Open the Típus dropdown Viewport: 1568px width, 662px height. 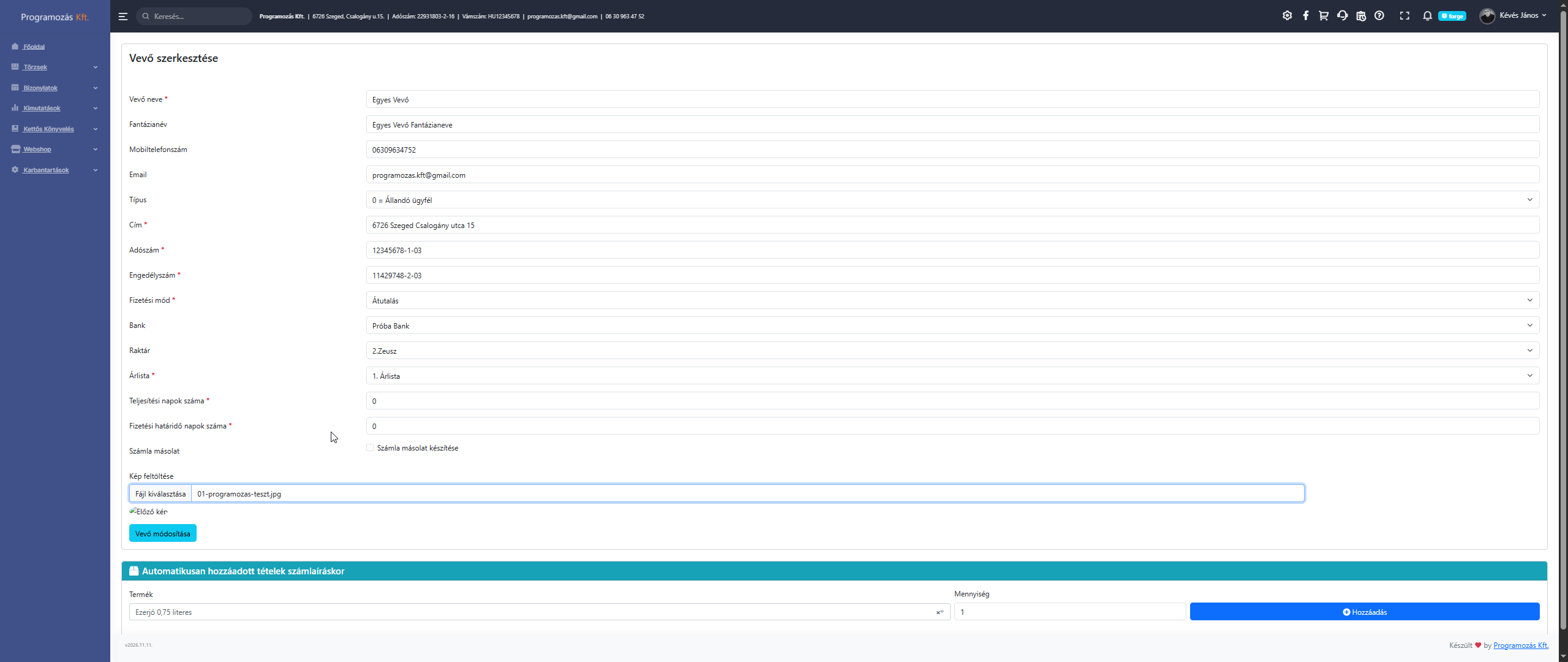pos(952,200)
